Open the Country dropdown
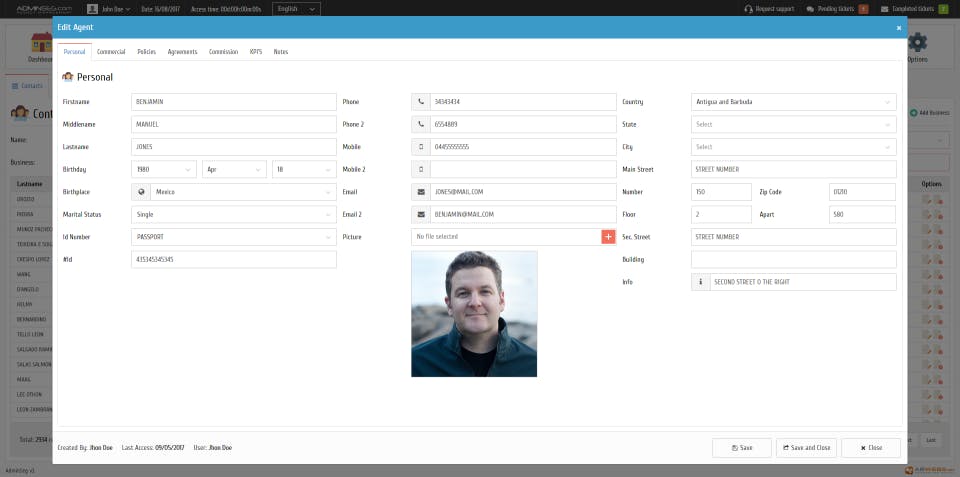The width and height of the screenshot is (960, 477). [793, 102]
